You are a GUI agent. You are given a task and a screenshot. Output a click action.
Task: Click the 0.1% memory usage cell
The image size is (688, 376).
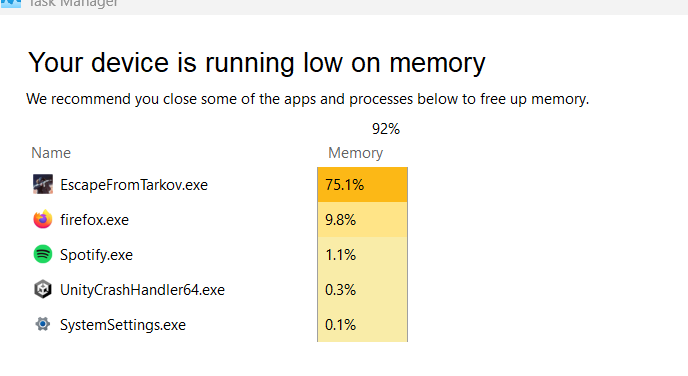[362, 325]
